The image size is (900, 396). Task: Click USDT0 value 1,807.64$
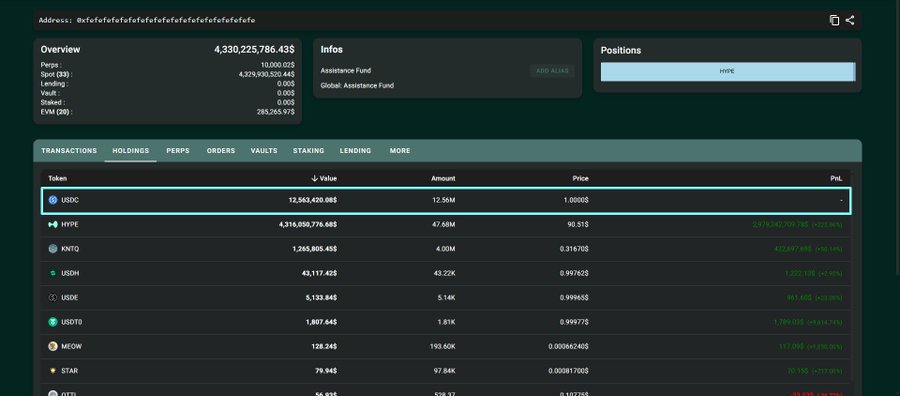coord(321,322)
